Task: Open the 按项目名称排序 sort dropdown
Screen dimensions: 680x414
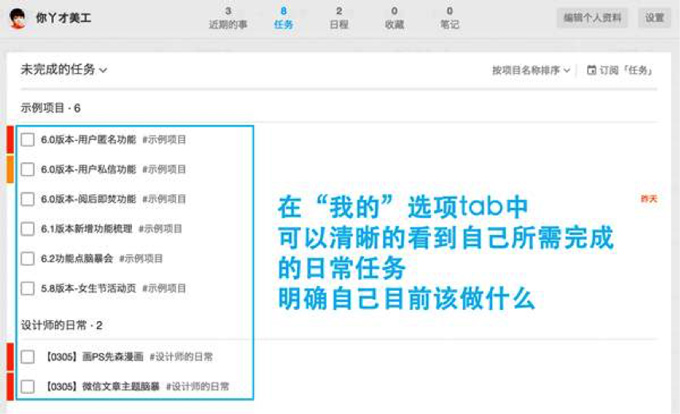Action: click(531, 70)
